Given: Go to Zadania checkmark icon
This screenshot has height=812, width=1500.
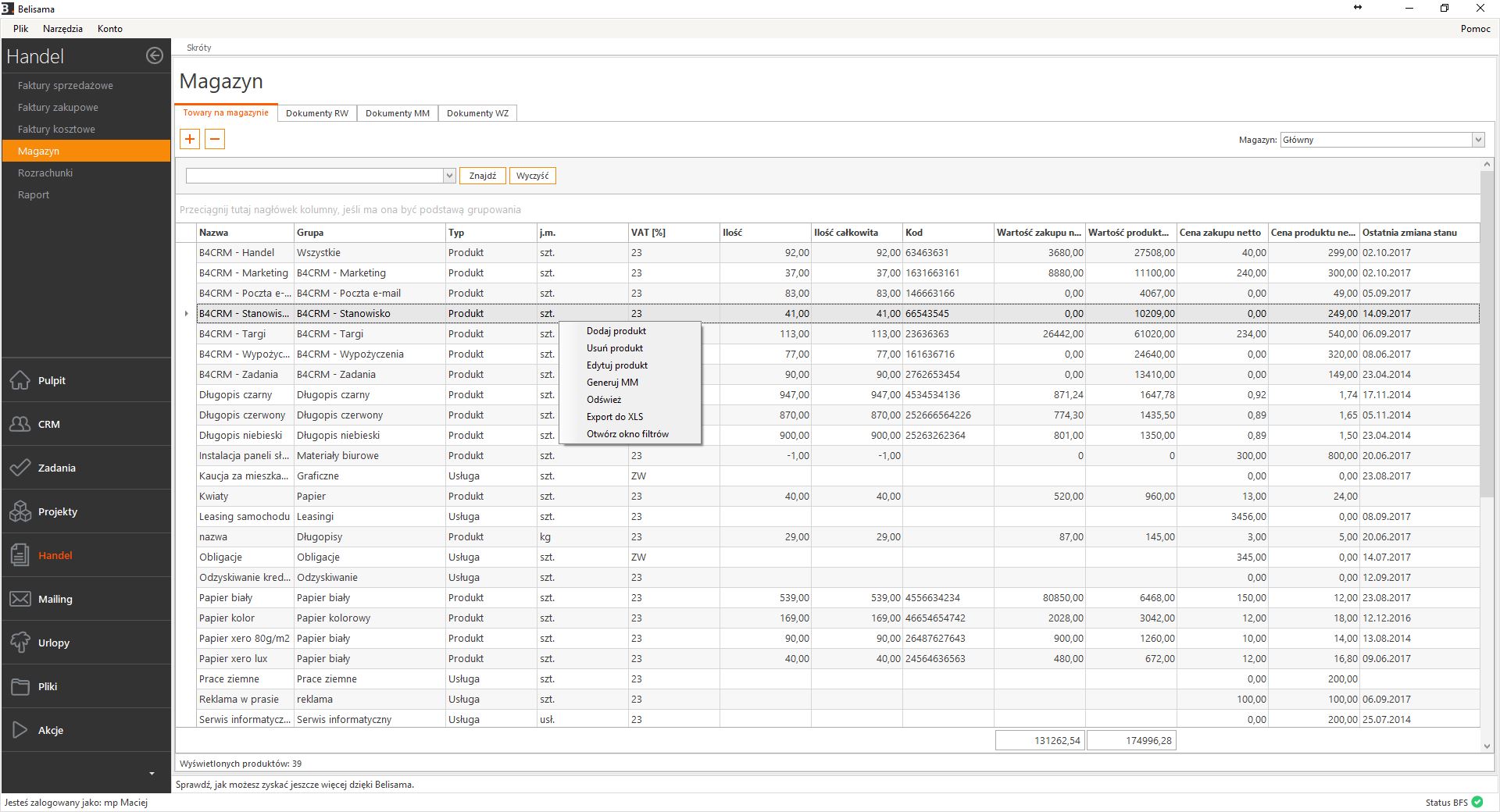Looking at the screenshot, I should tap(20, 468).
